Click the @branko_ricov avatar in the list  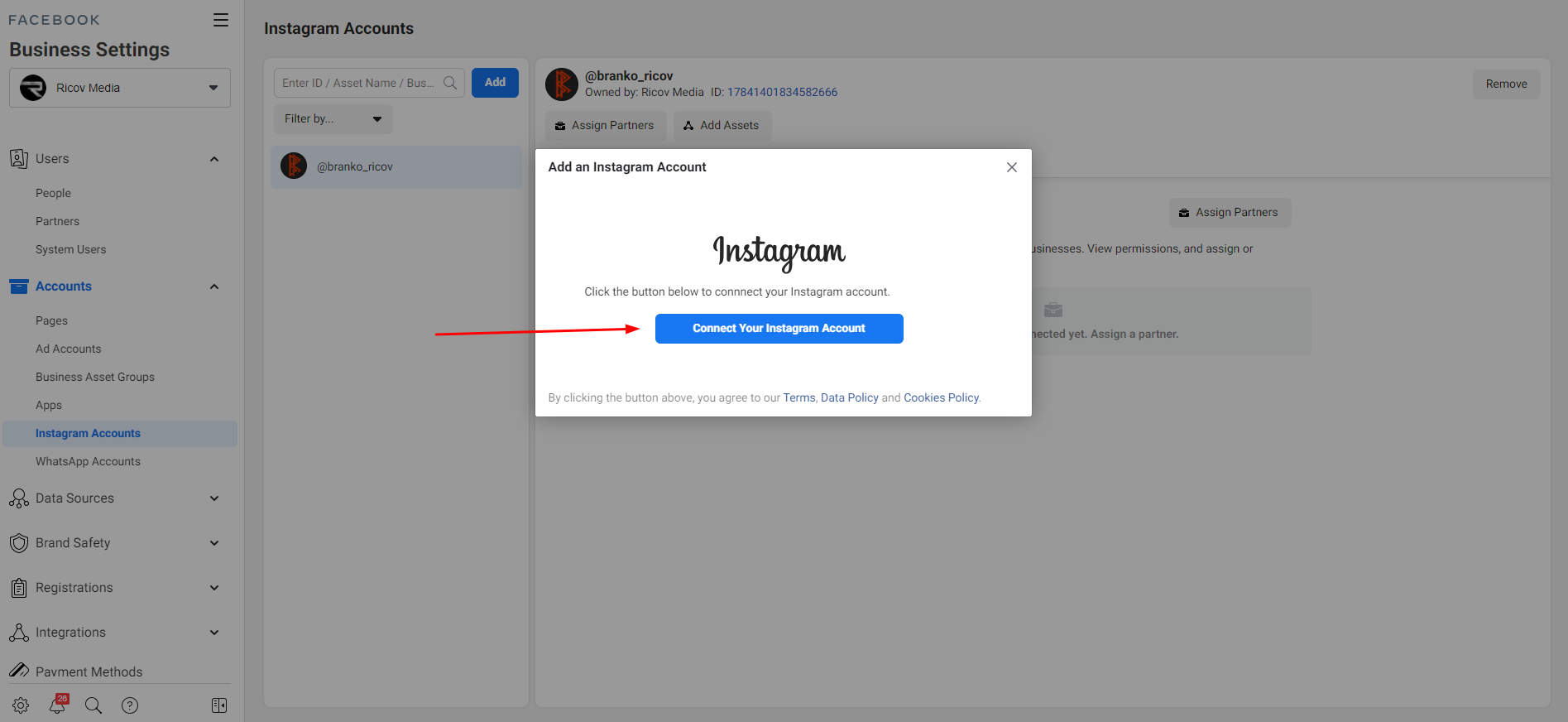pos(294,166)
